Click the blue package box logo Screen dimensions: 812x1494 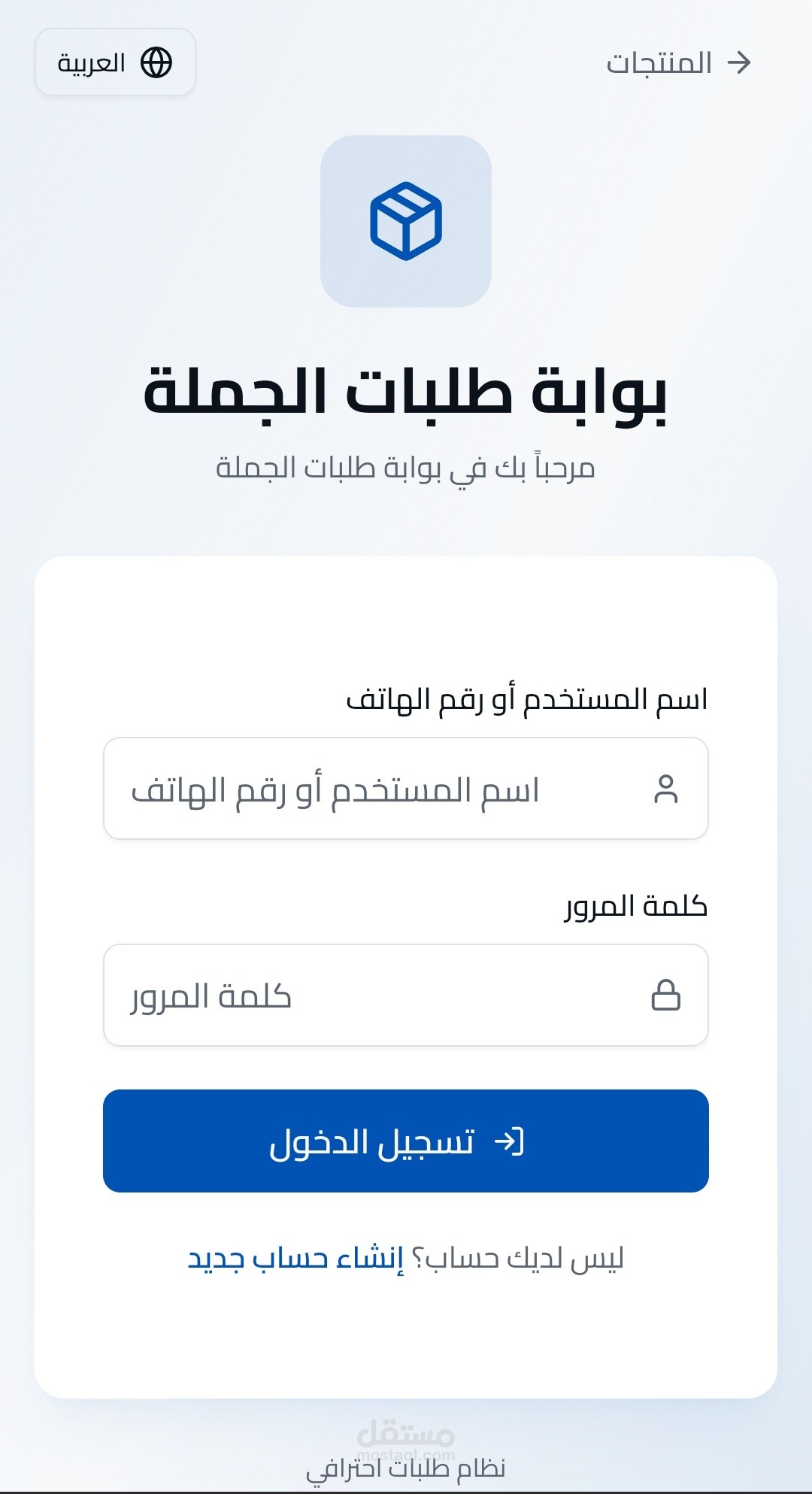(406, 221)
